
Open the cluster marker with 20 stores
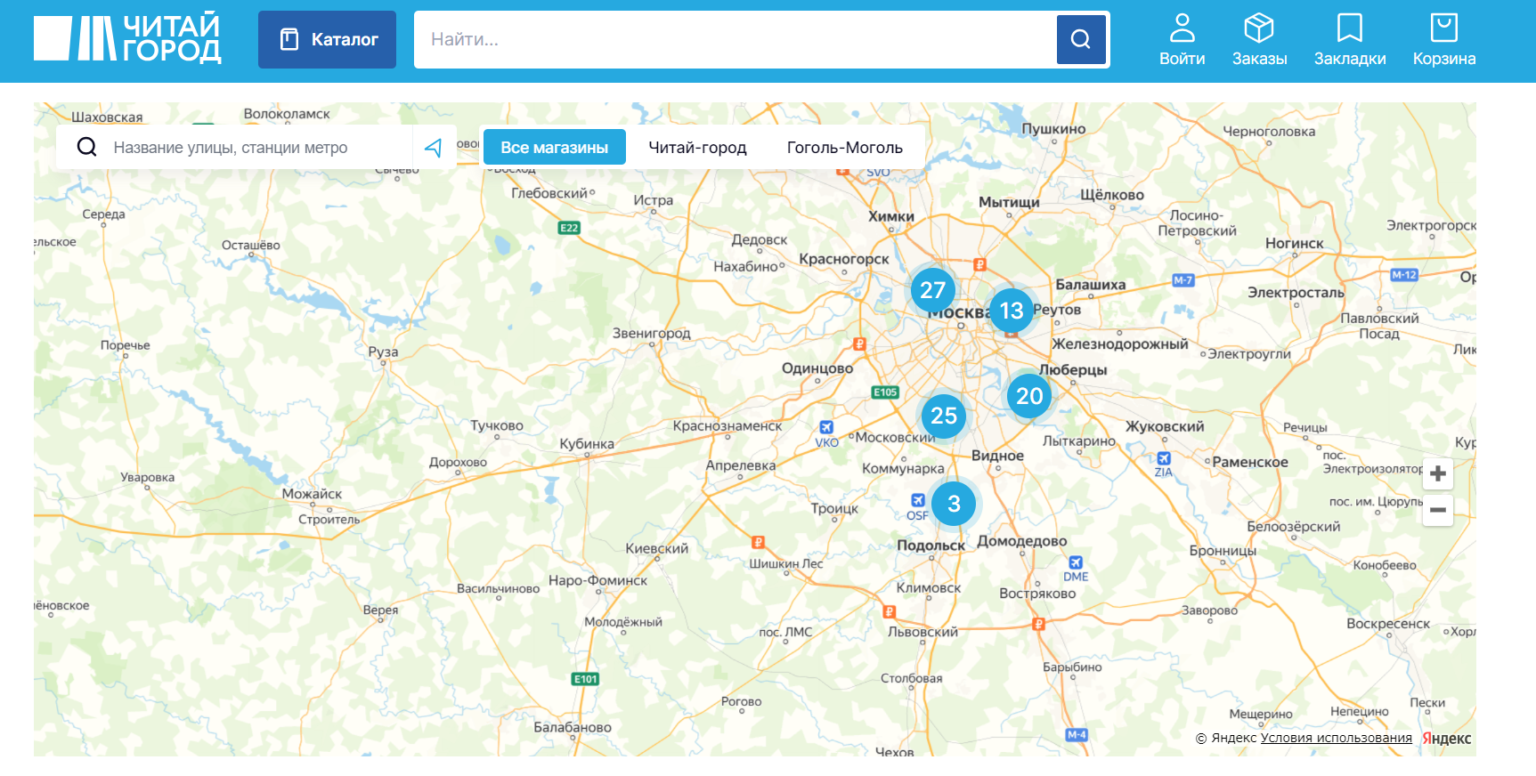click(1030, 396)
